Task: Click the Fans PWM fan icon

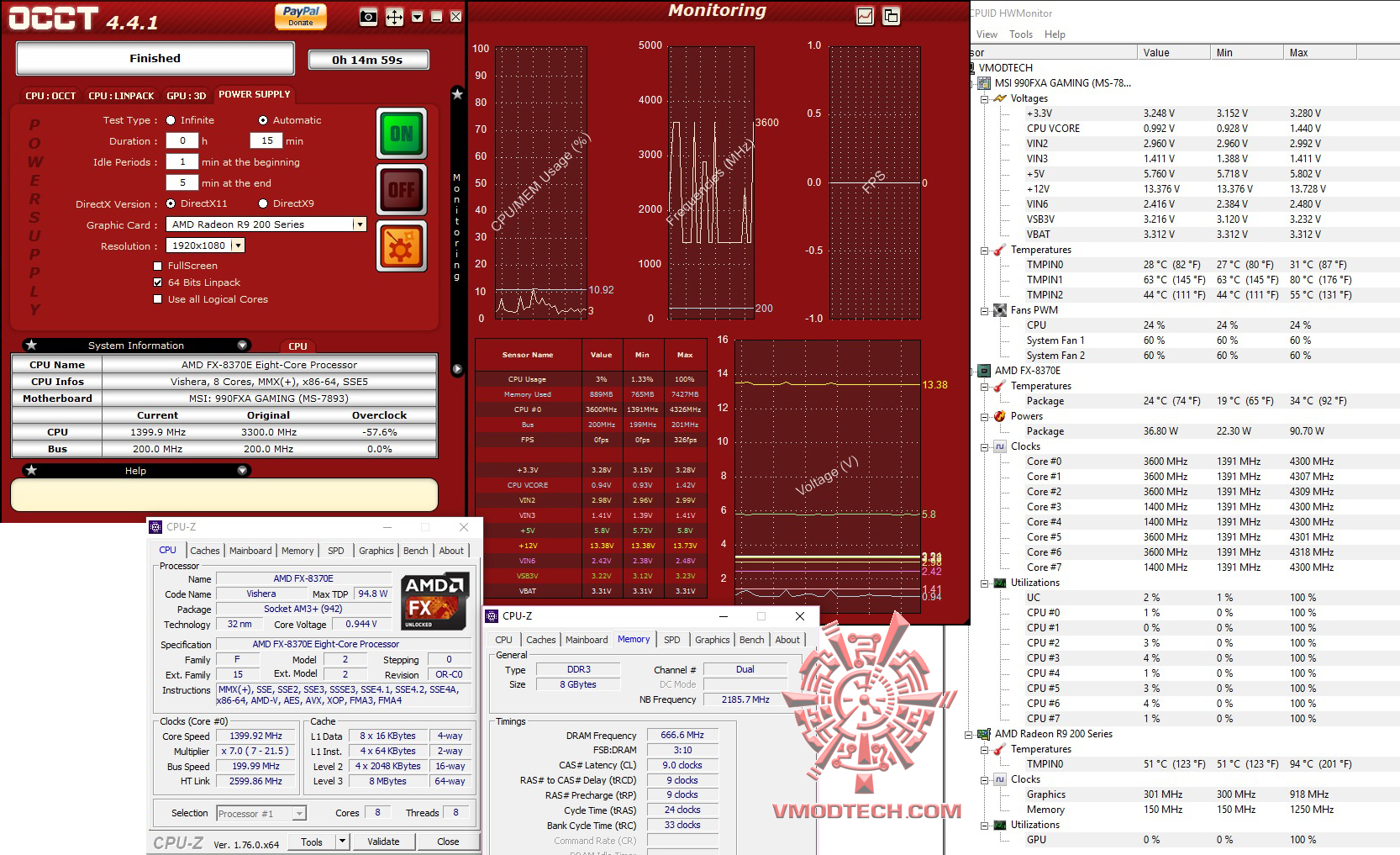Action: 1000,310
